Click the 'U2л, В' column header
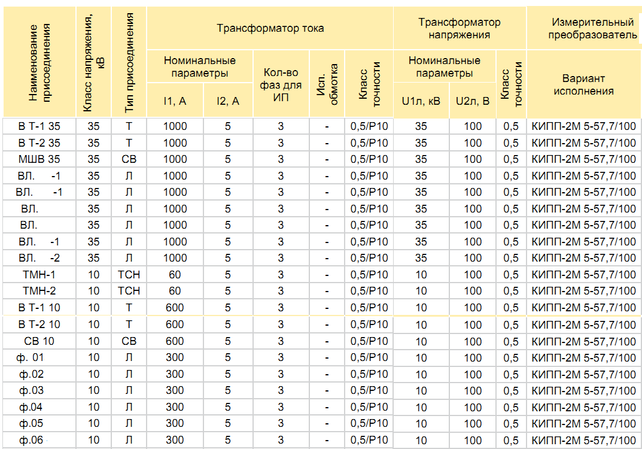Viewport: 642px width, 449px height. pyautogui.click(x=472, y=101)
